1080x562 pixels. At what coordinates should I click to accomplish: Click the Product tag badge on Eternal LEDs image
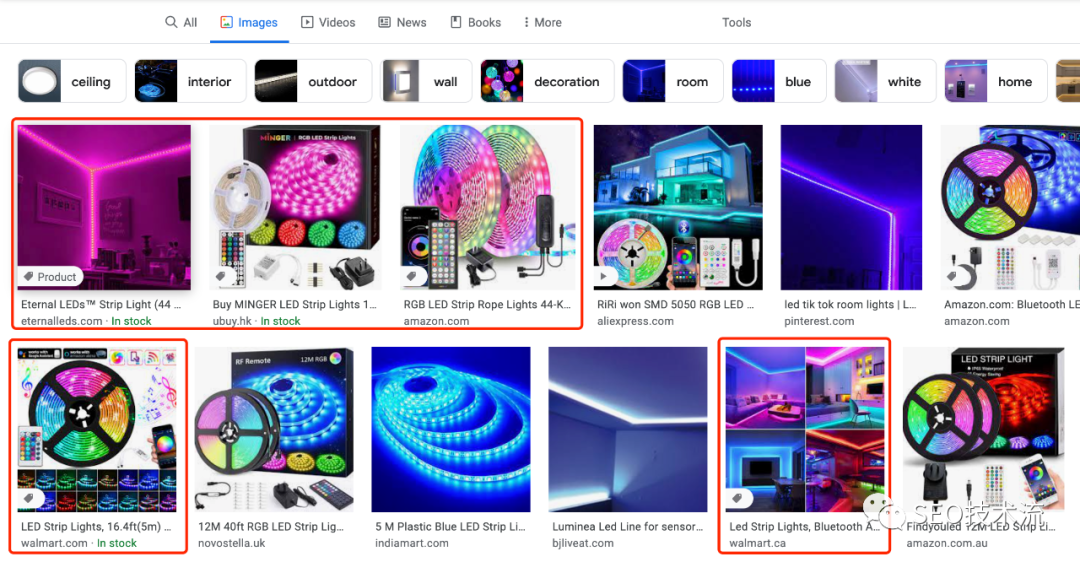(50, 277)
